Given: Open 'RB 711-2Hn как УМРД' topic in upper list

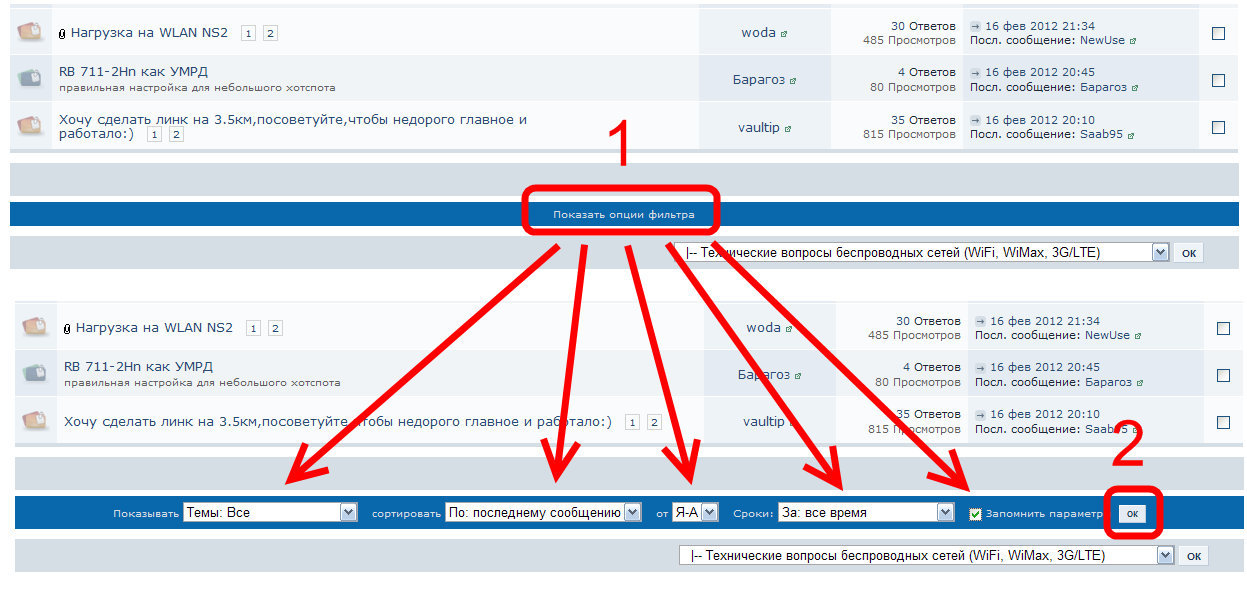Looking at the screenshot, I should (133, 72).
